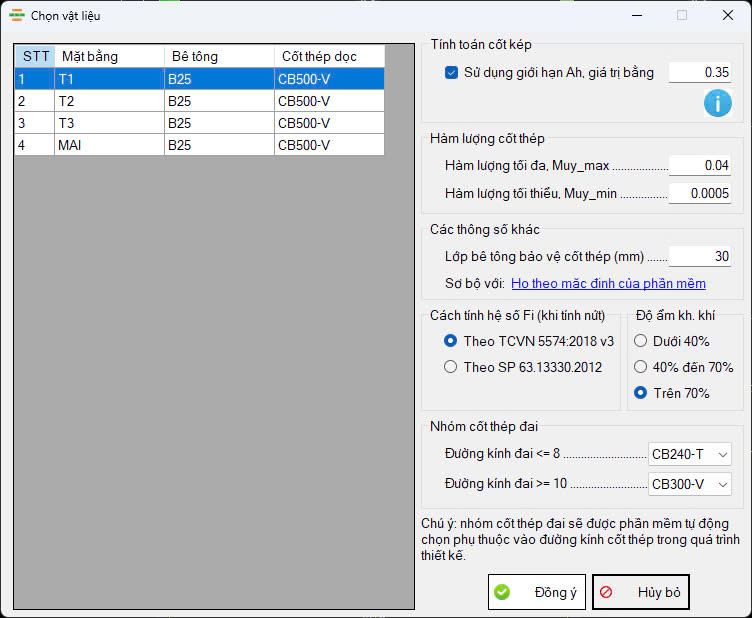
Task: Click the Muy_min input field
Action: click(700, 194)
